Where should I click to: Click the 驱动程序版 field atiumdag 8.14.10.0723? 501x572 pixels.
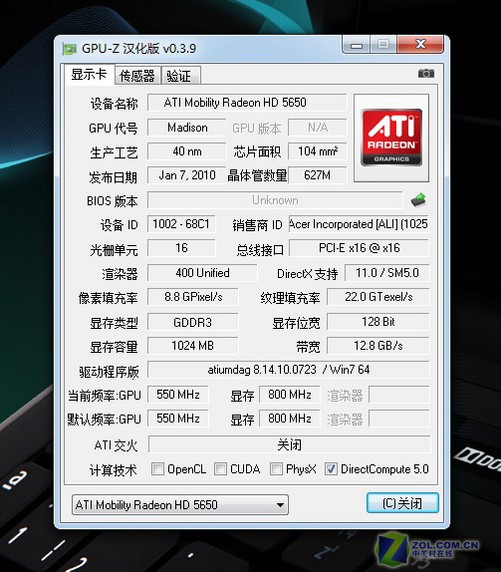tap(289, 370)
